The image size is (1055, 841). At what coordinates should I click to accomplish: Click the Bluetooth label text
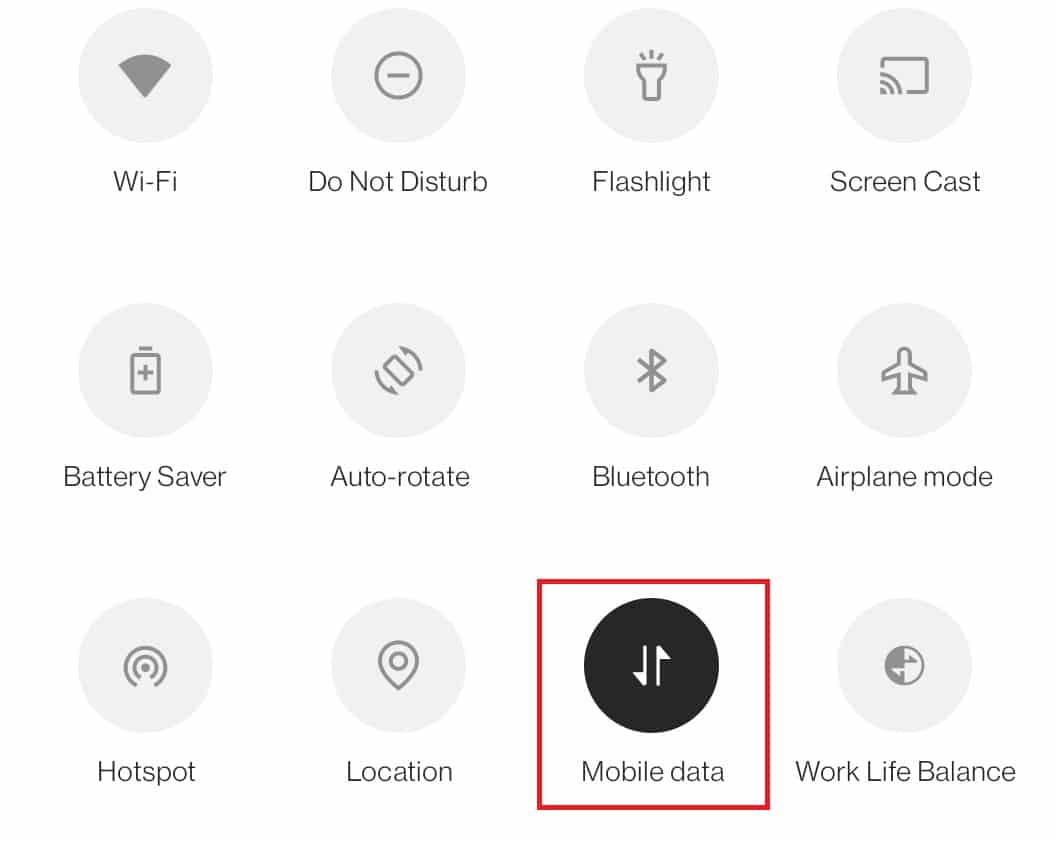point(651,477)
